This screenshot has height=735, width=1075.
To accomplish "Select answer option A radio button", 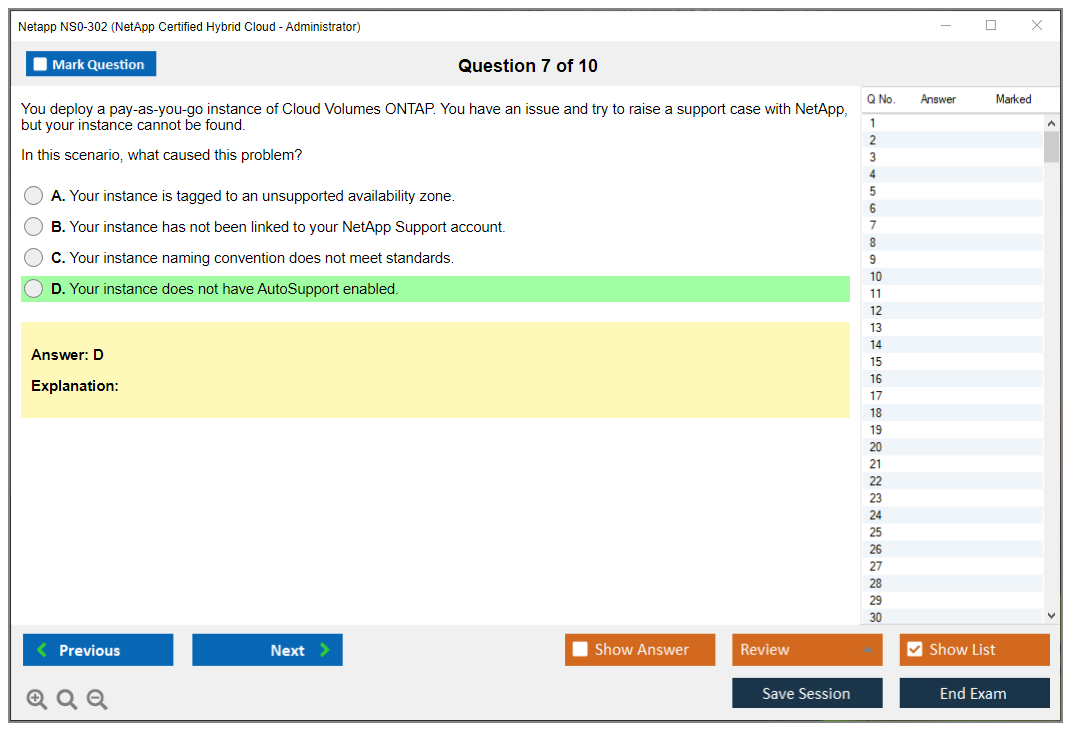I will click(x=34, y=196).
